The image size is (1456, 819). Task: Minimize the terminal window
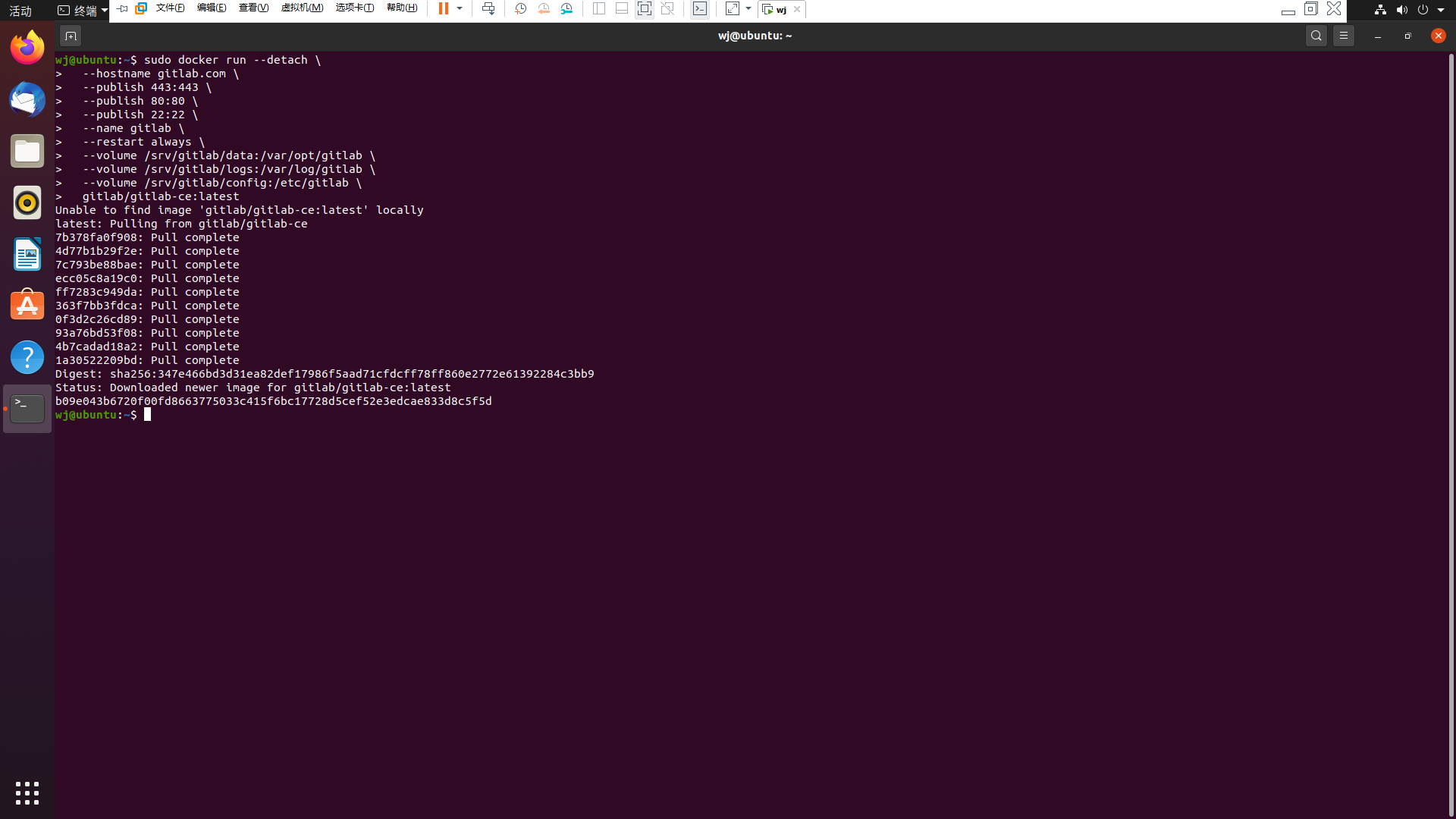[x=1378, y=36]
